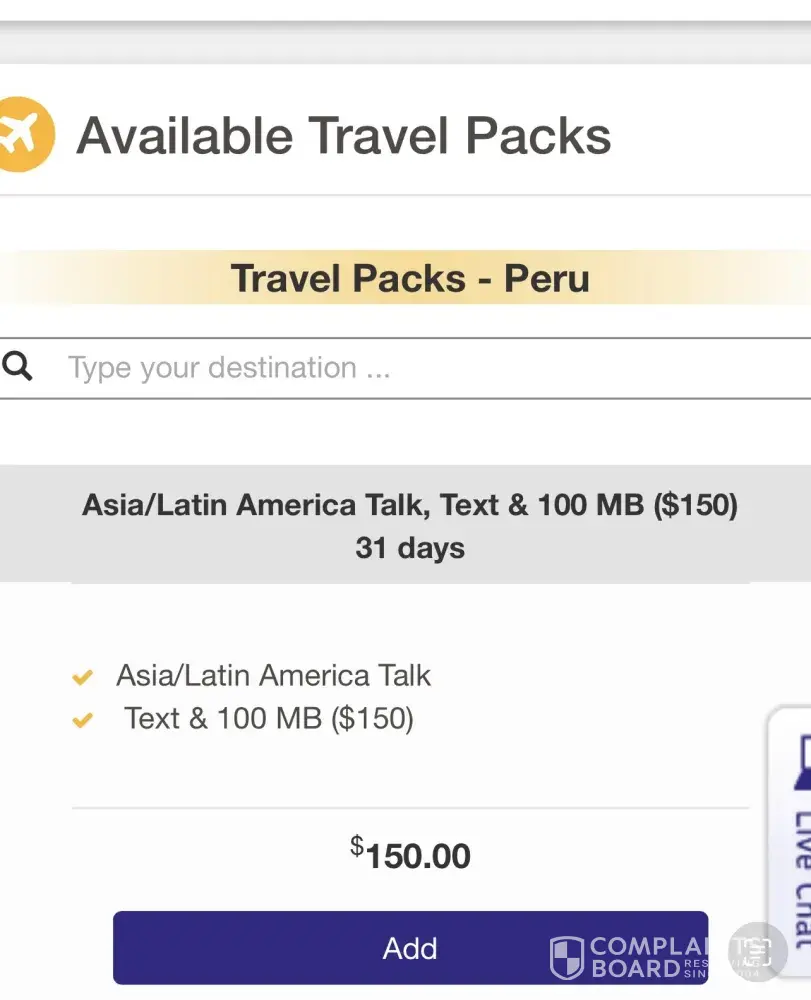
Task: Click the orange airplane travel icon
Action: (x=22, y=134)
